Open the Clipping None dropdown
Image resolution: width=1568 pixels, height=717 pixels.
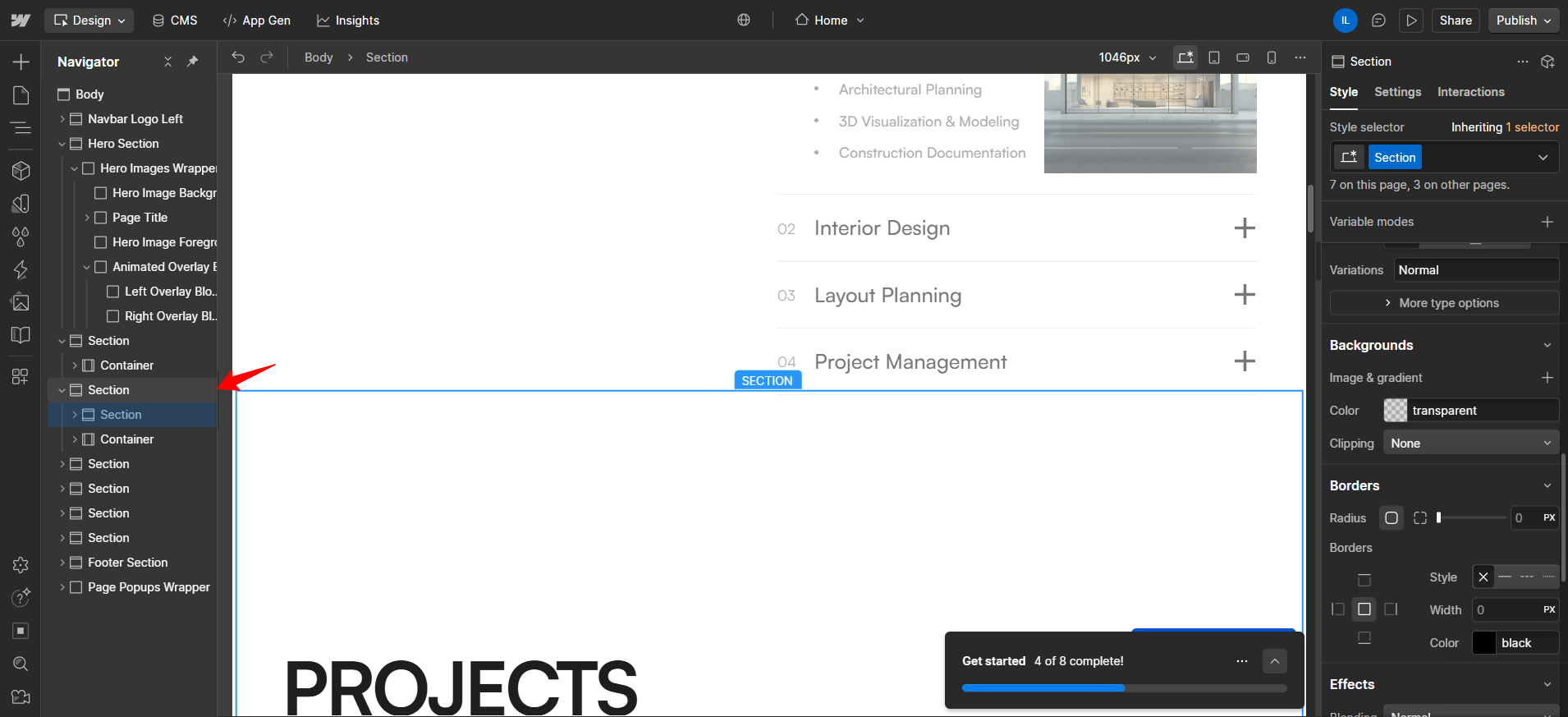click(x=1471, y=444)
